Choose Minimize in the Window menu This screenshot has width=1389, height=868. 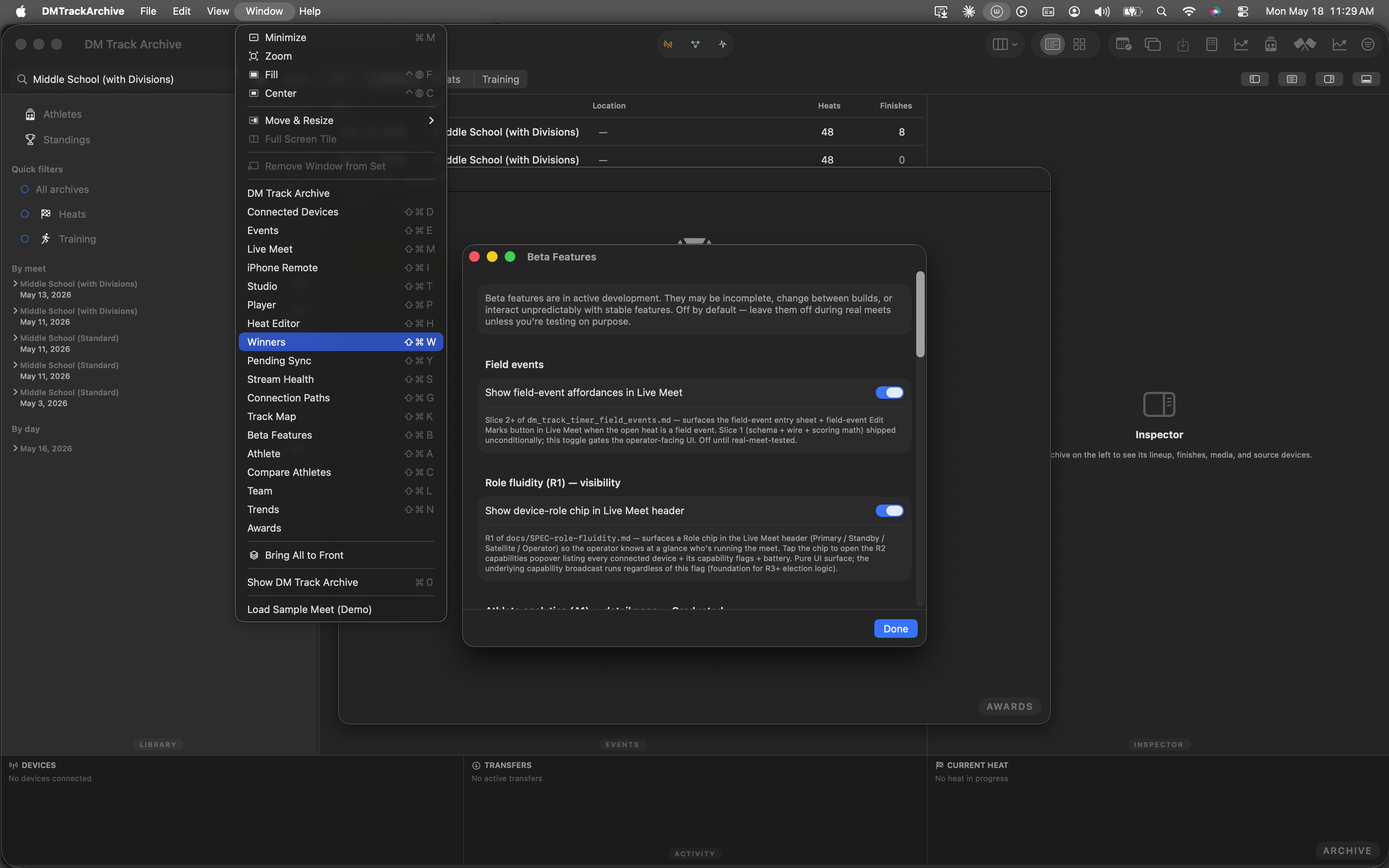(x=341, y=37)
